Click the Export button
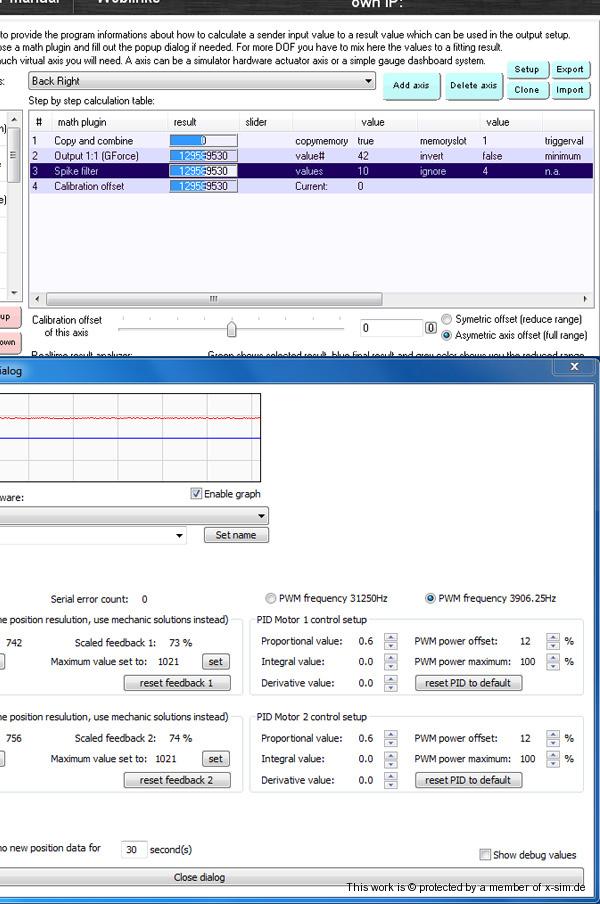Image resolution: width=600 pixels, height=904 pixels. coord(570,70)
